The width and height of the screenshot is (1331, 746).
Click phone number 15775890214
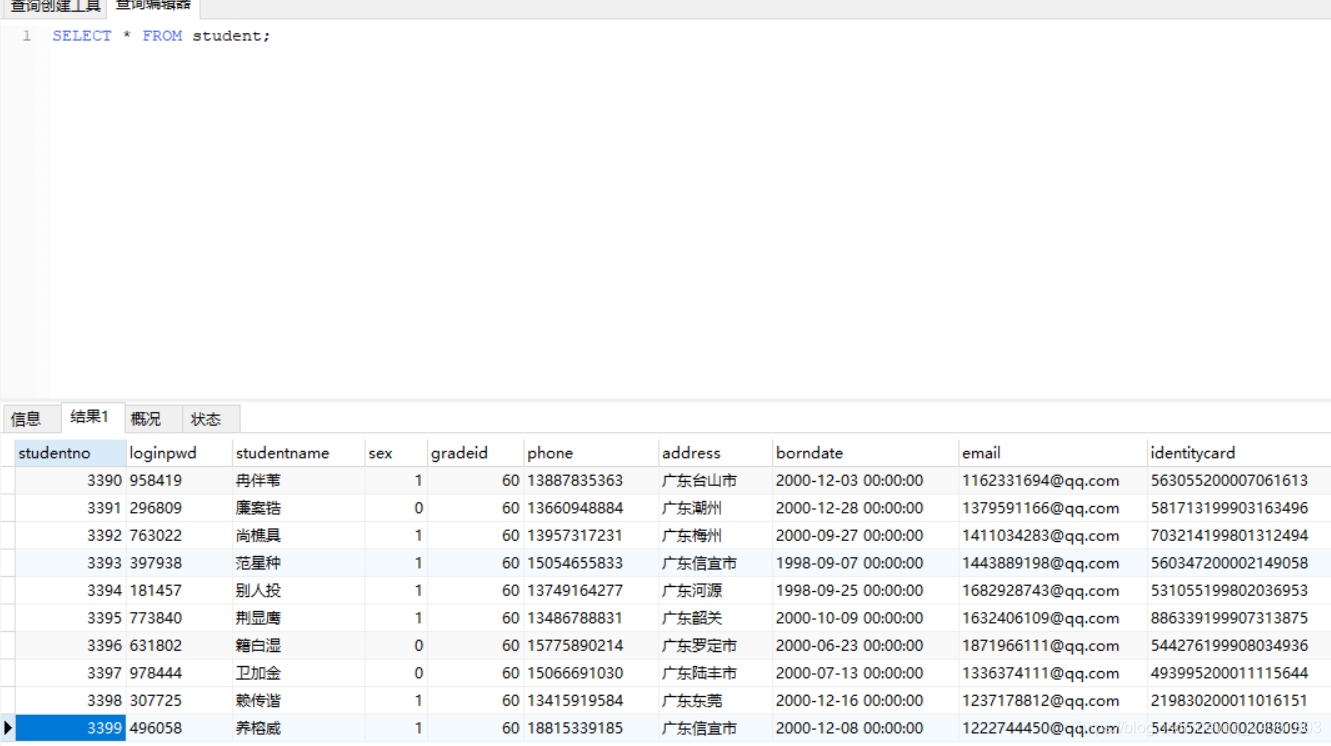(x=575, y=646)
